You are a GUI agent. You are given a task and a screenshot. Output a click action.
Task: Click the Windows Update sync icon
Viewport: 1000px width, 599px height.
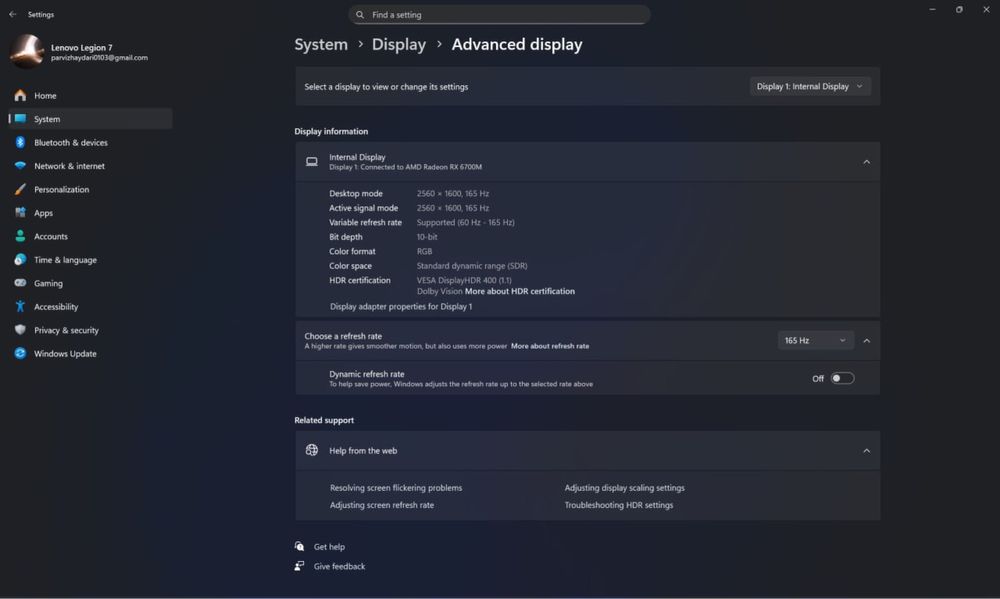(x=20, y=353)
